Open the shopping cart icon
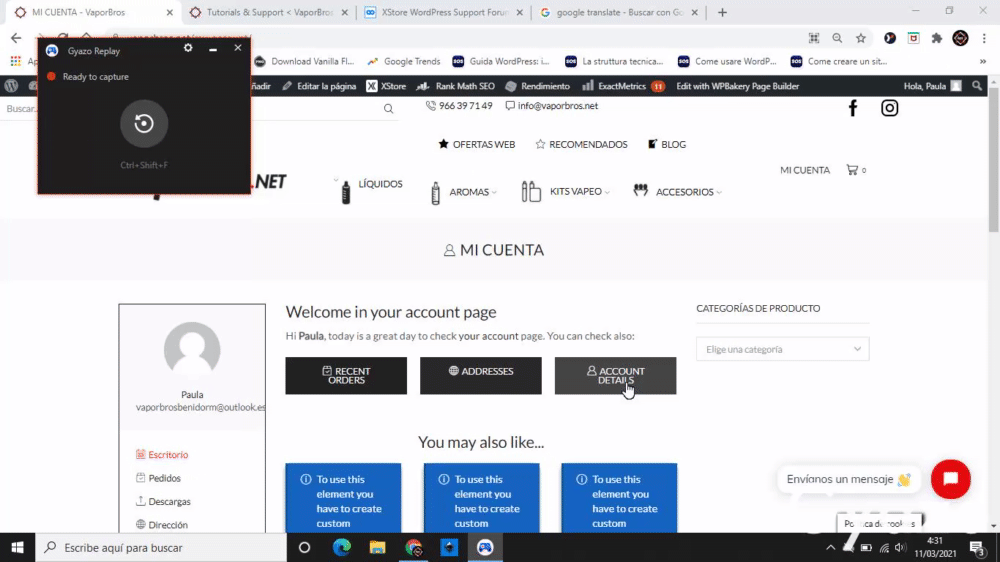 coord(852,170)
